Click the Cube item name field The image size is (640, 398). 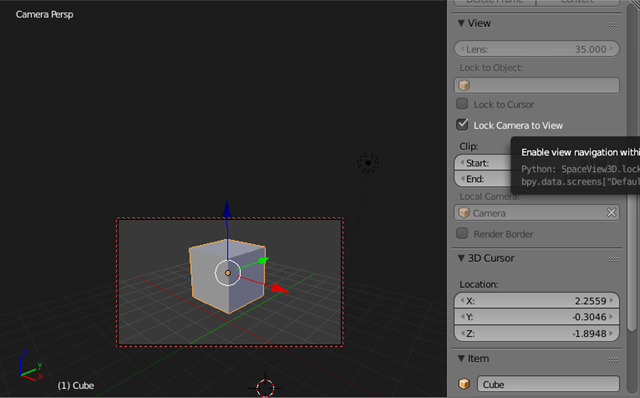point(548,384)
